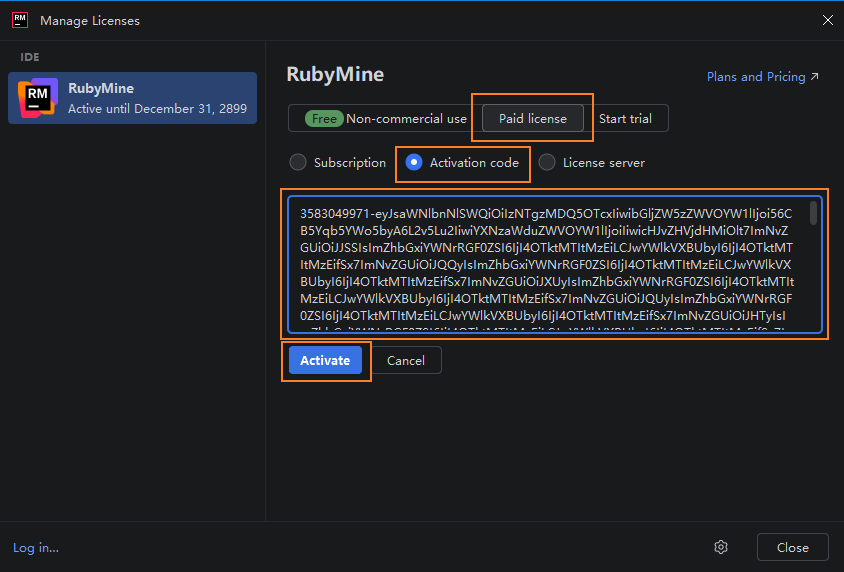This screenshot has width=844, height=572.
Task: Click inside the activation code text area
Action: tap(554, 264)
